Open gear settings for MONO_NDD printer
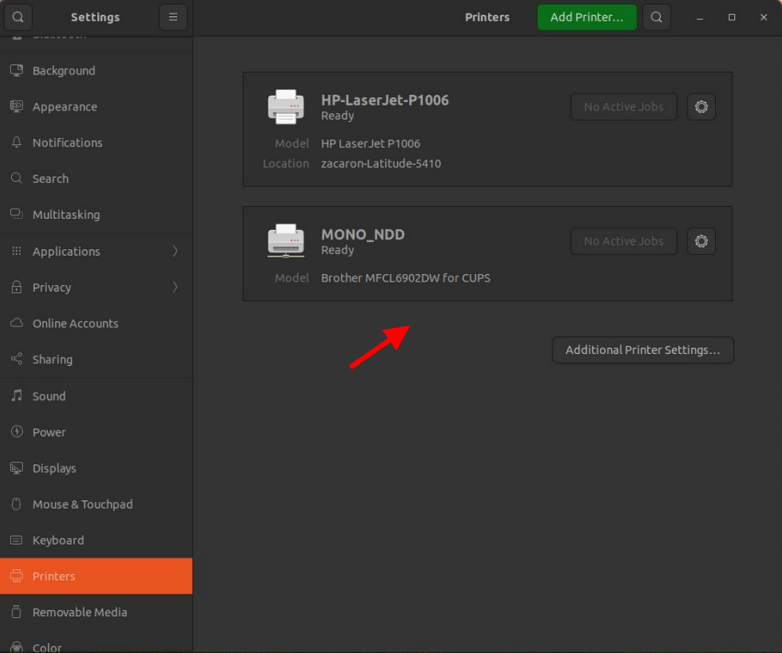The image size is (782, 653). (x=701, y=241)
